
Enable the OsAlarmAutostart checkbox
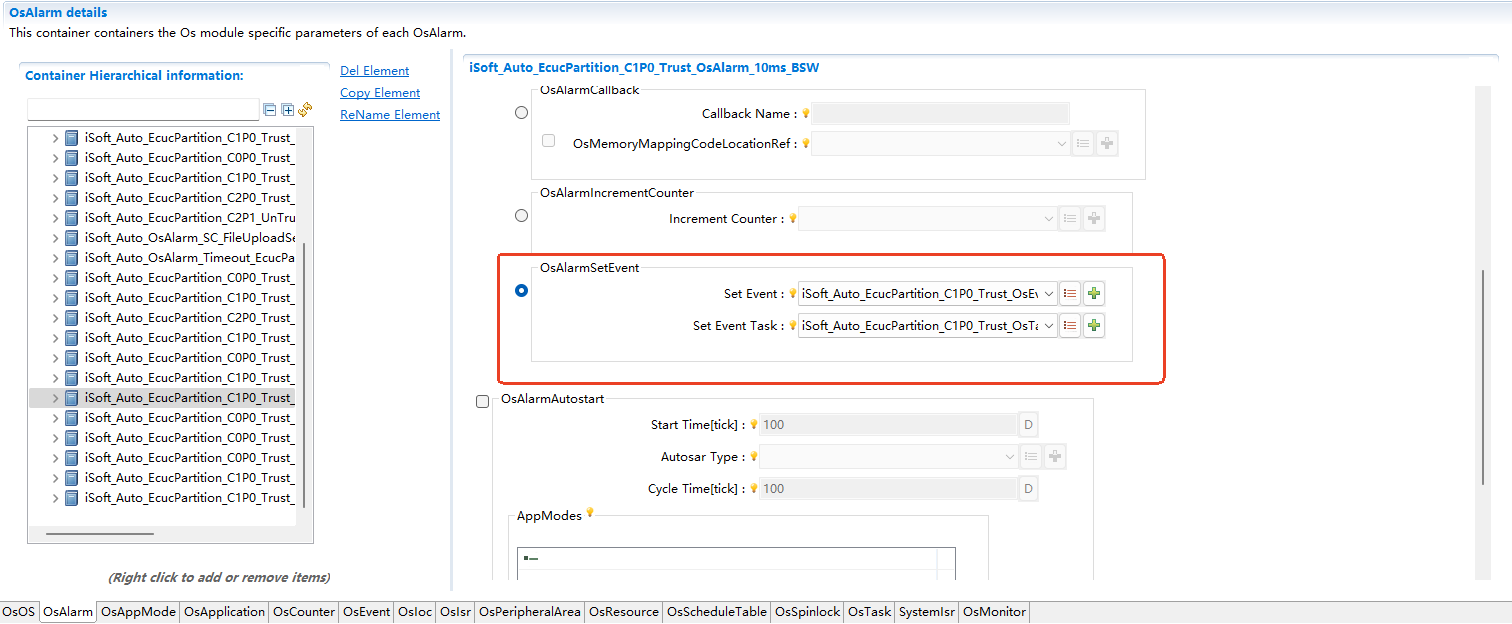(483, 401)
